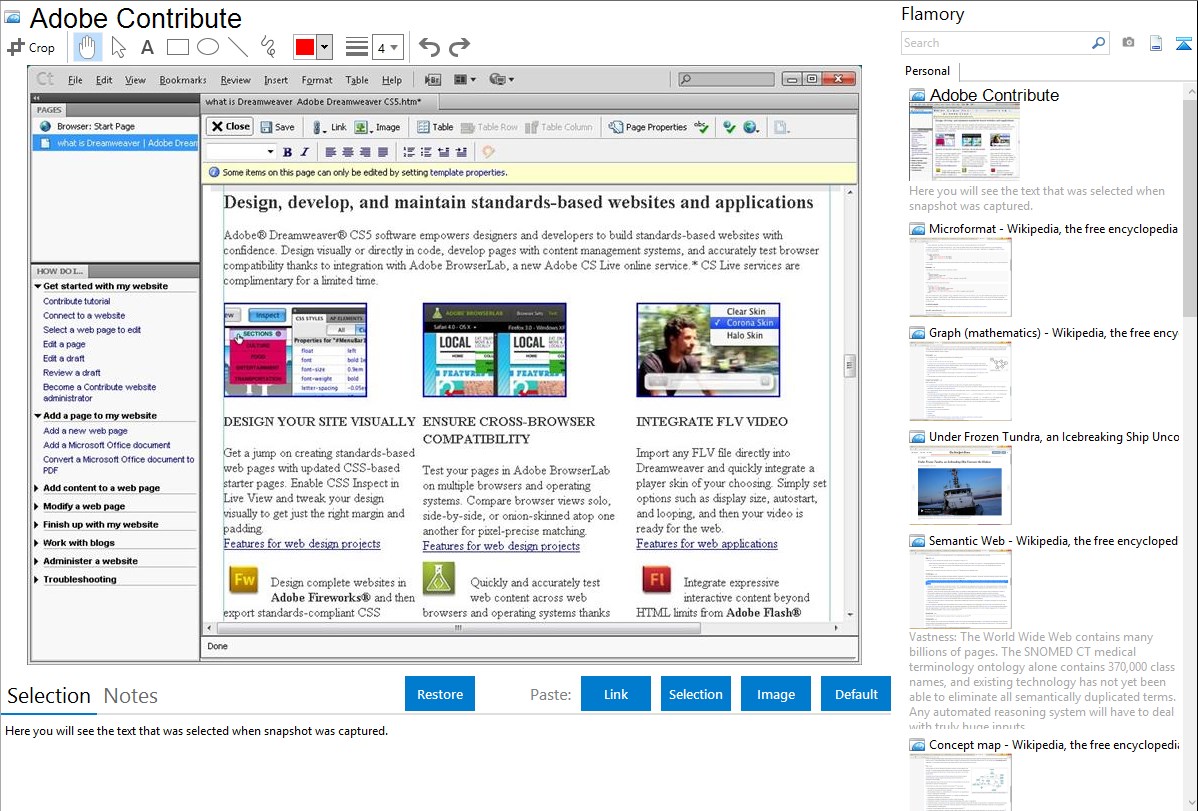Screen dimensions: 1198x811
Task: Click the Italic formatting icon
Action: point(304,152)
